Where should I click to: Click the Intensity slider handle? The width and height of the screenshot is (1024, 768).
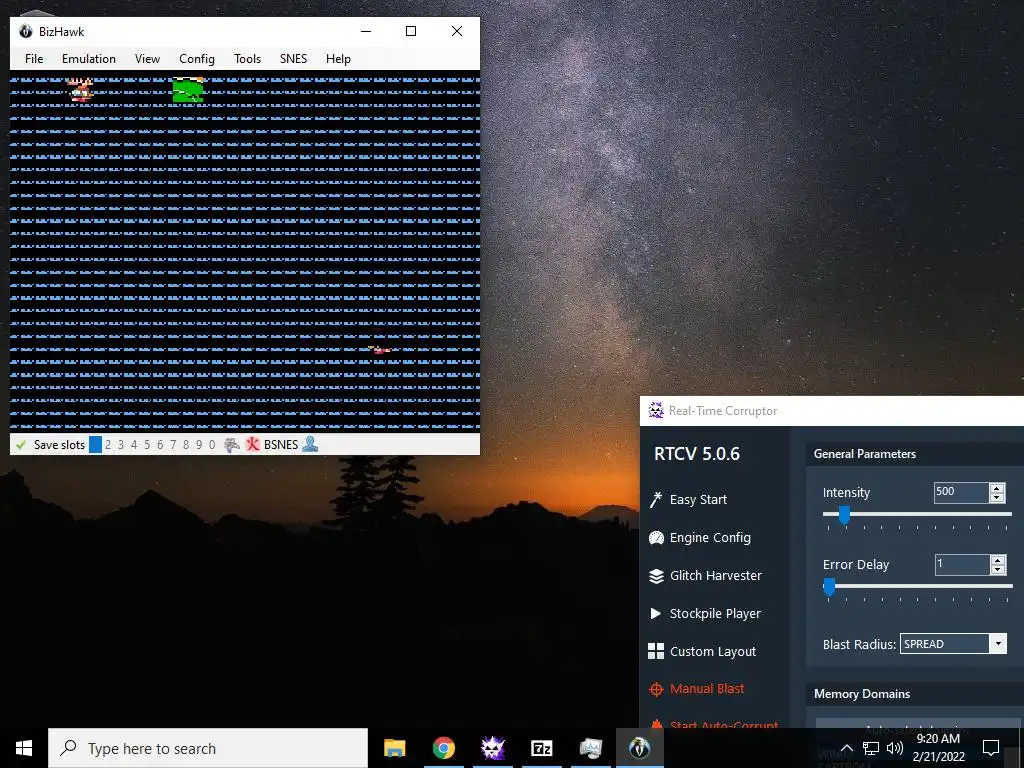(x=844, y=515)
